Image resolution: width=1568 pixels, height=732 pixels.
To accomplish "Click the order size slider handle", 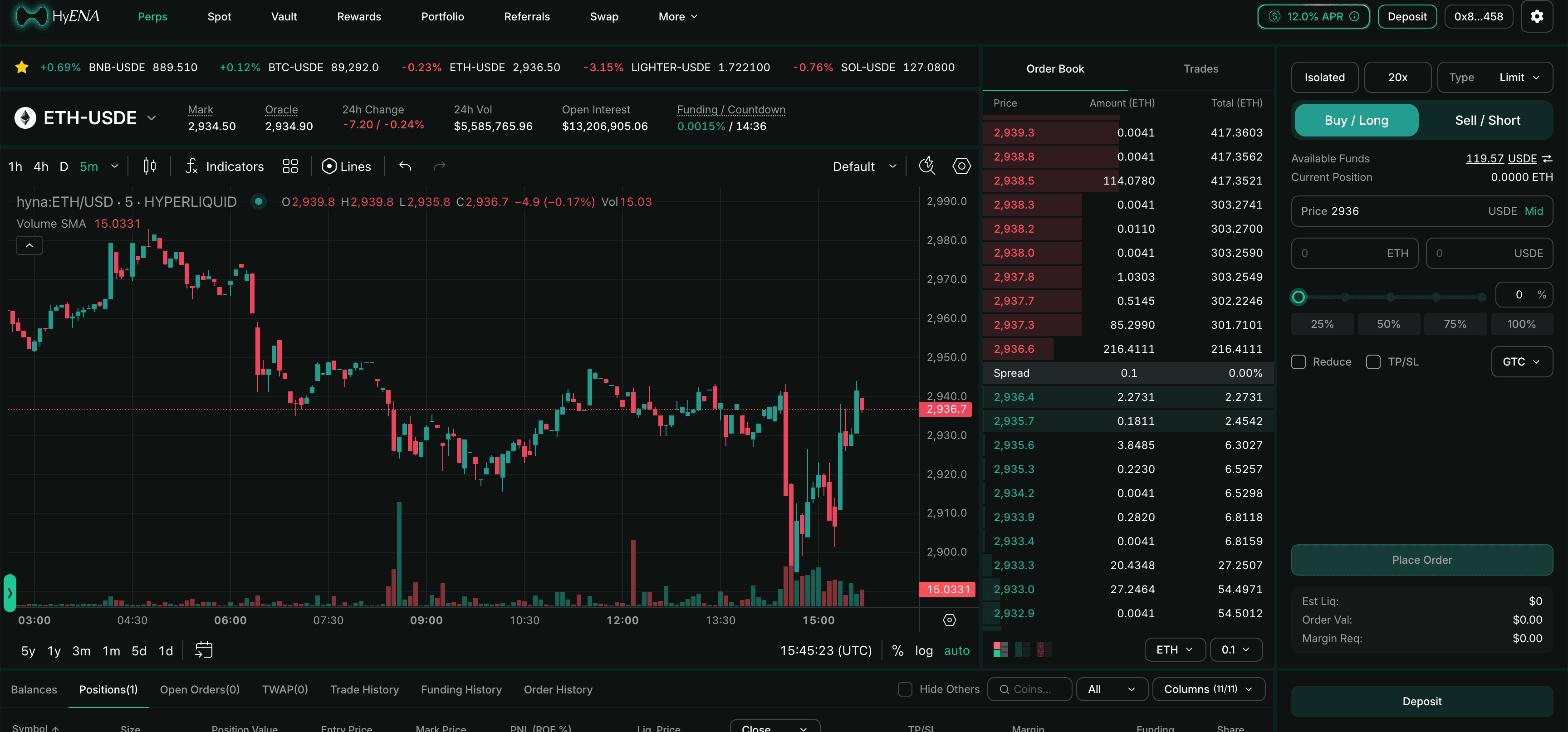I will click(x=1298, y=297).
